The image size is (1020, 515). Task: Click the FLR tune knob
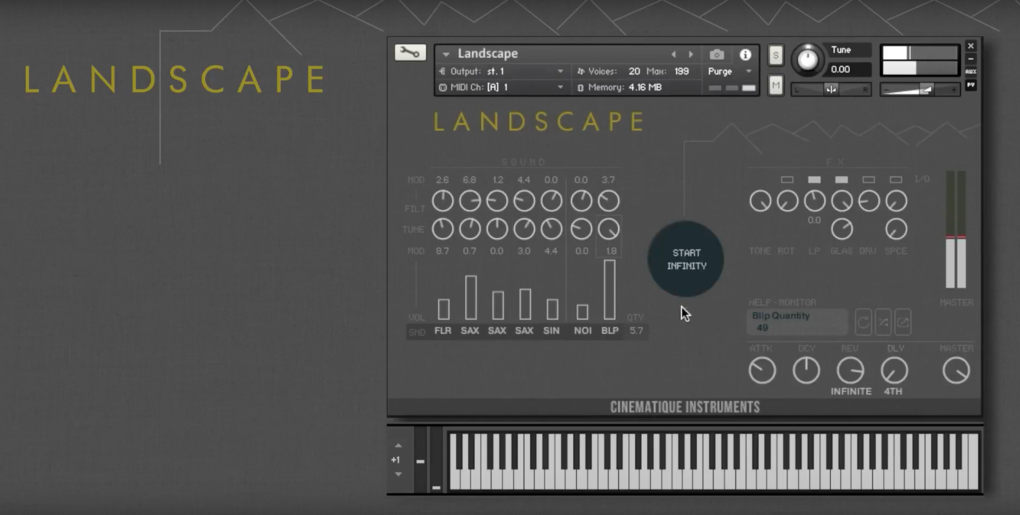443,229
